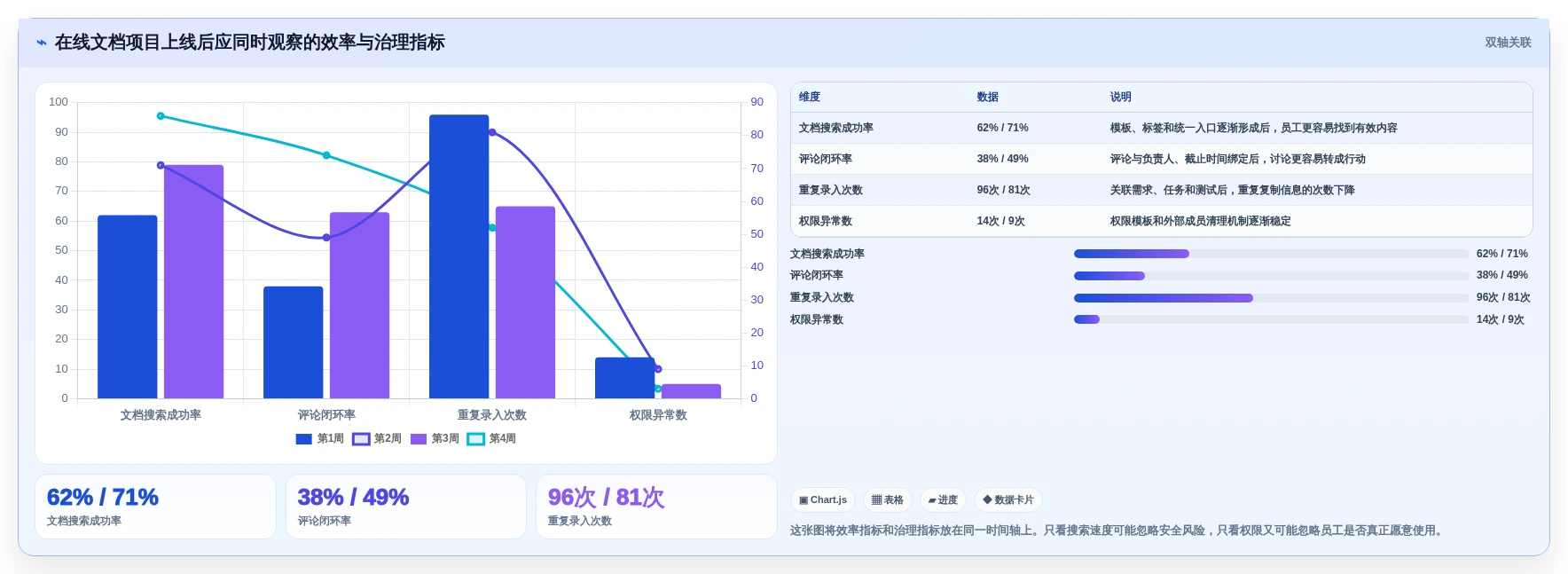Click the 第3周 purple legend swatch
Image resolution: width=1568 pixels, height=574 pixels.
[x=419, y=439]
